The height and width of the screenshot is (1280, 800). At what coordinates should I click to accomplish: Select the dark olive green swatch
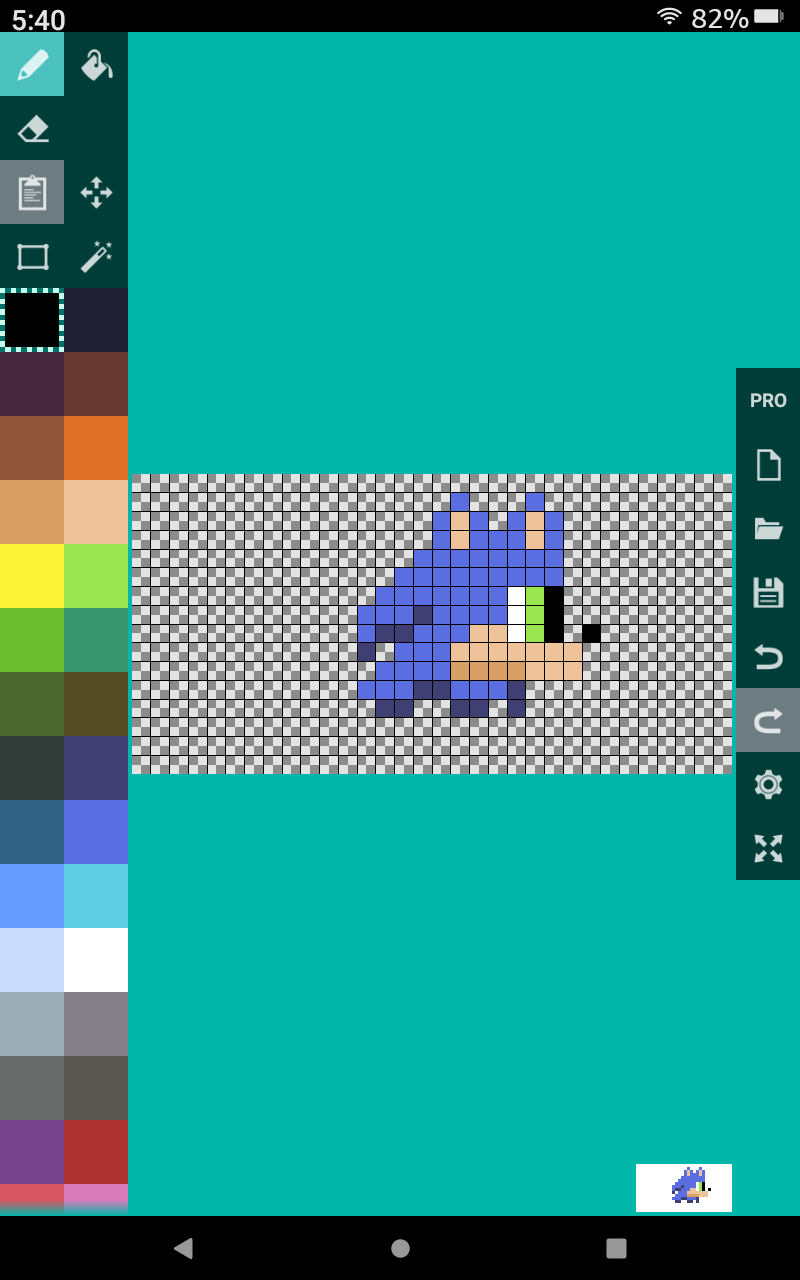pos(32,704)
